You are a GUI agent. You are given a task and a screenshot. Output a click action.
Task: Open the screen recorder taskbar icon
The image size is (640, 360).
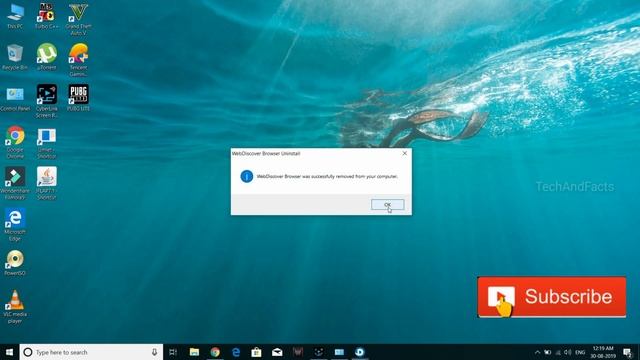[319, 352]
